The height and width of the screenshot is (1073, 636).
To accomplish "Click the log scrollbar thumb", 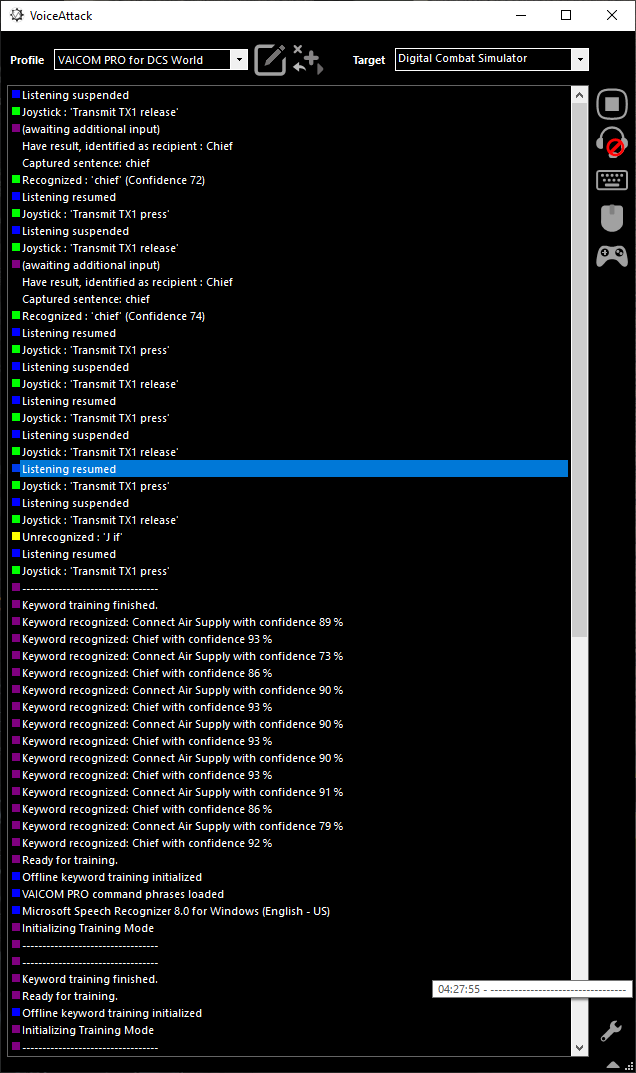I will 579,370.
